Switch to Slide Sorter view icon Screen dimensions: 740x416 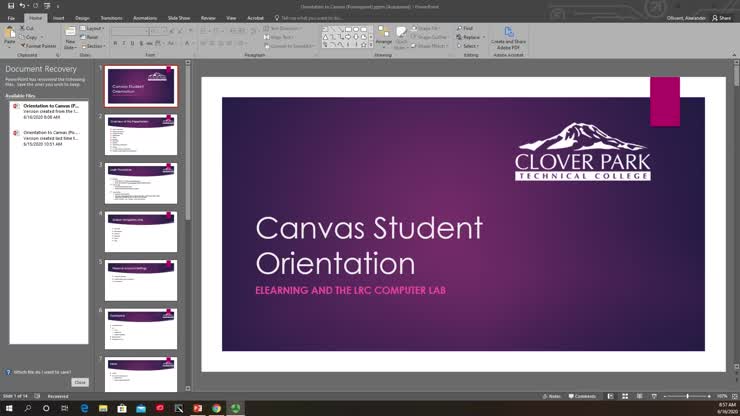pyautogui.click(x=625, y=396)
